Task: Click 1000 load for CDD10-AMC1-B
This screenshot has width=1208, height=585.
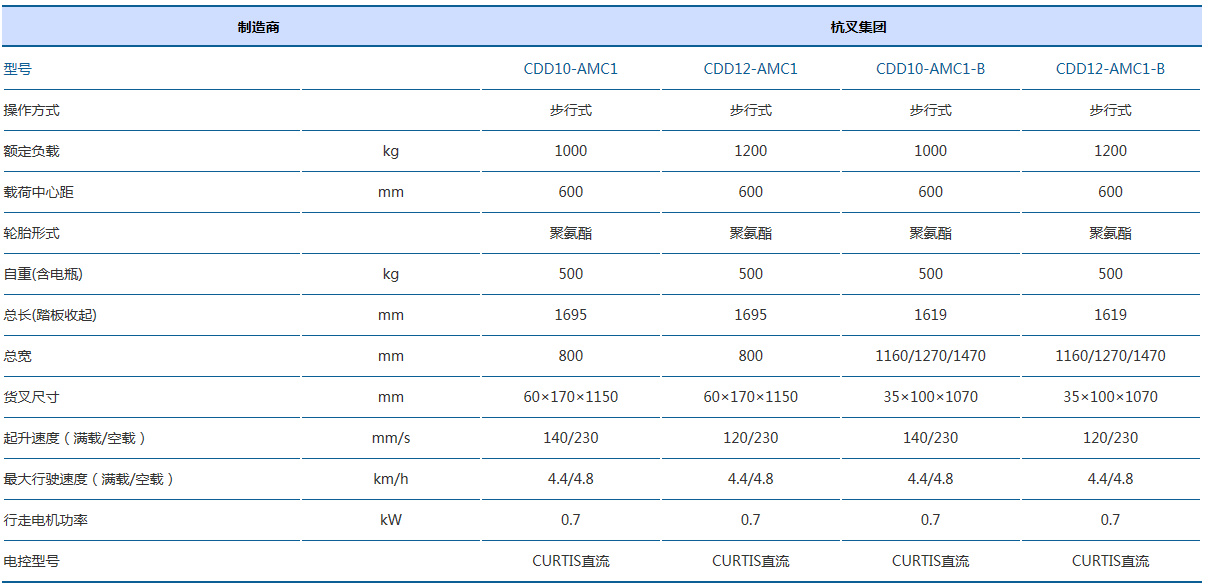Action: coord(931,151)
